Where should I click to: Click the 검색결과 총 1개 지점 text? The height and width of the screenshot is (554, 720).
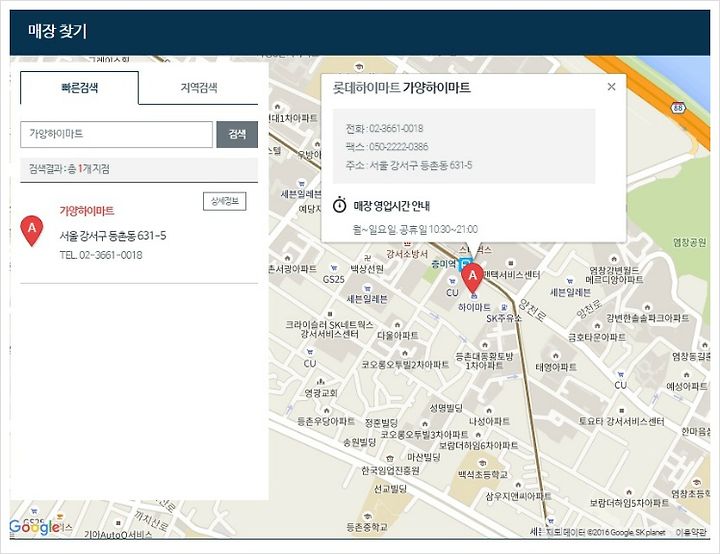tap(69, 169)
